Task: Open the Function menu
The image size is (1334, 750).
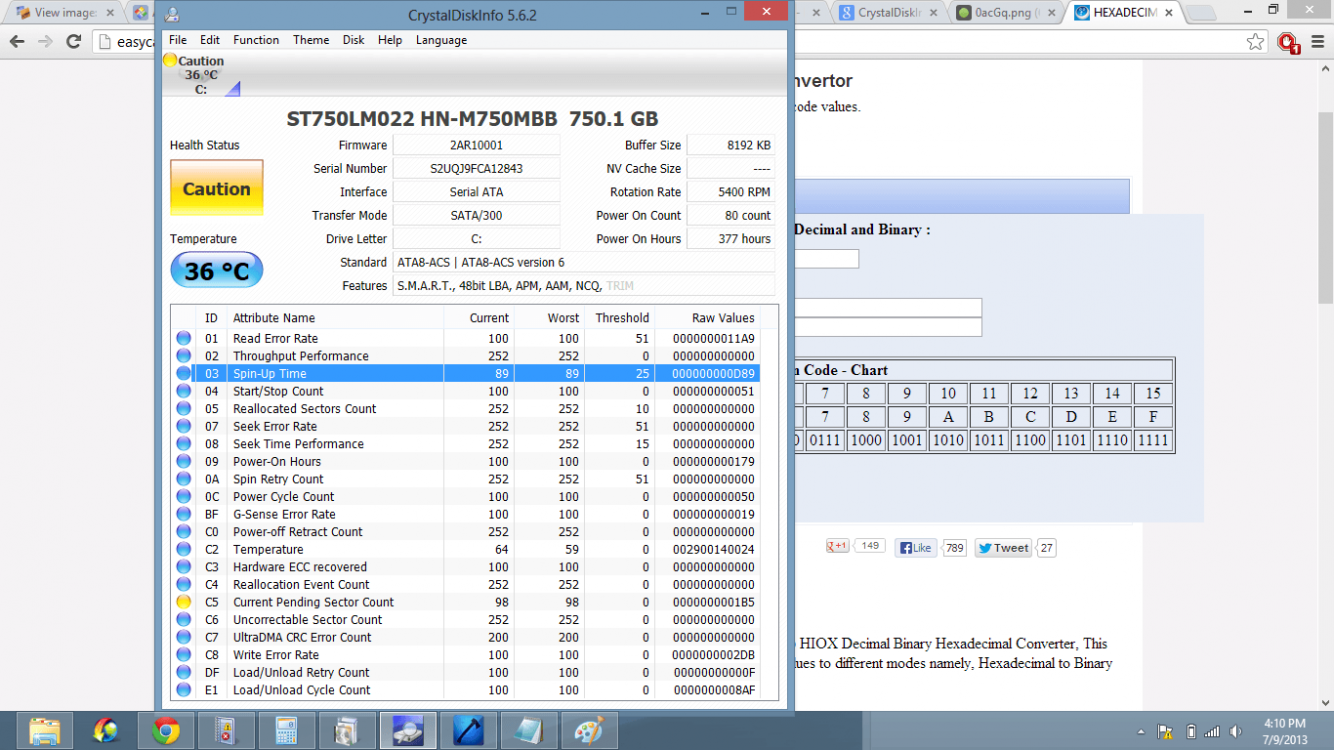Action: (x=256, y=40)
